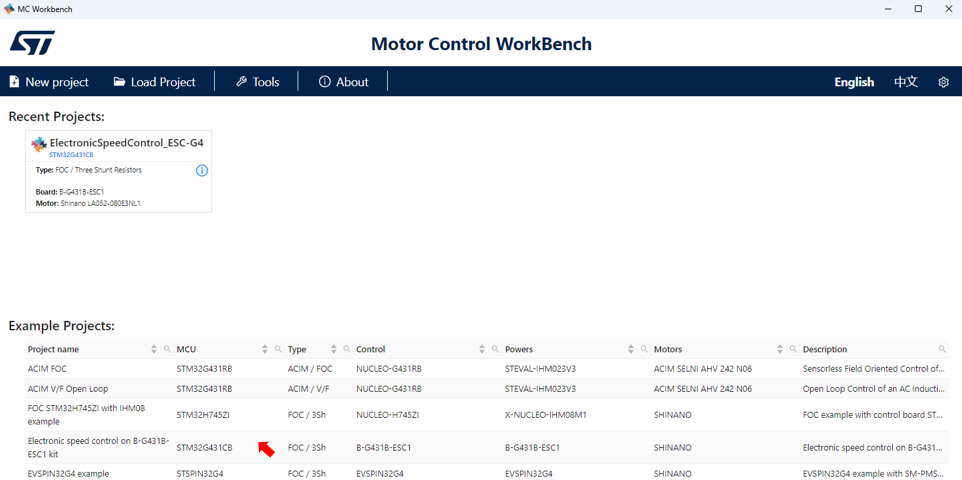Screen dimensions: 962x480
Task: Click Open Loop Control description cell
Action: tap(875, 389)
